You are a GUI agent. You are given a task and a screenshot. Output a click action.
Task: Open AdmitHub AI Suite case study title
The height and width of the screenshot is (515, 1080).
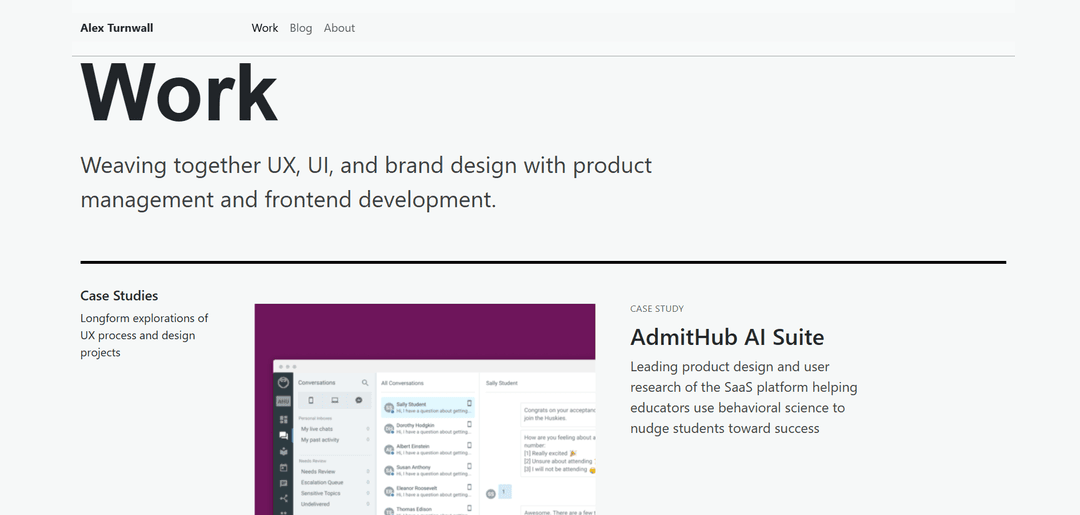tap(727, 337)
